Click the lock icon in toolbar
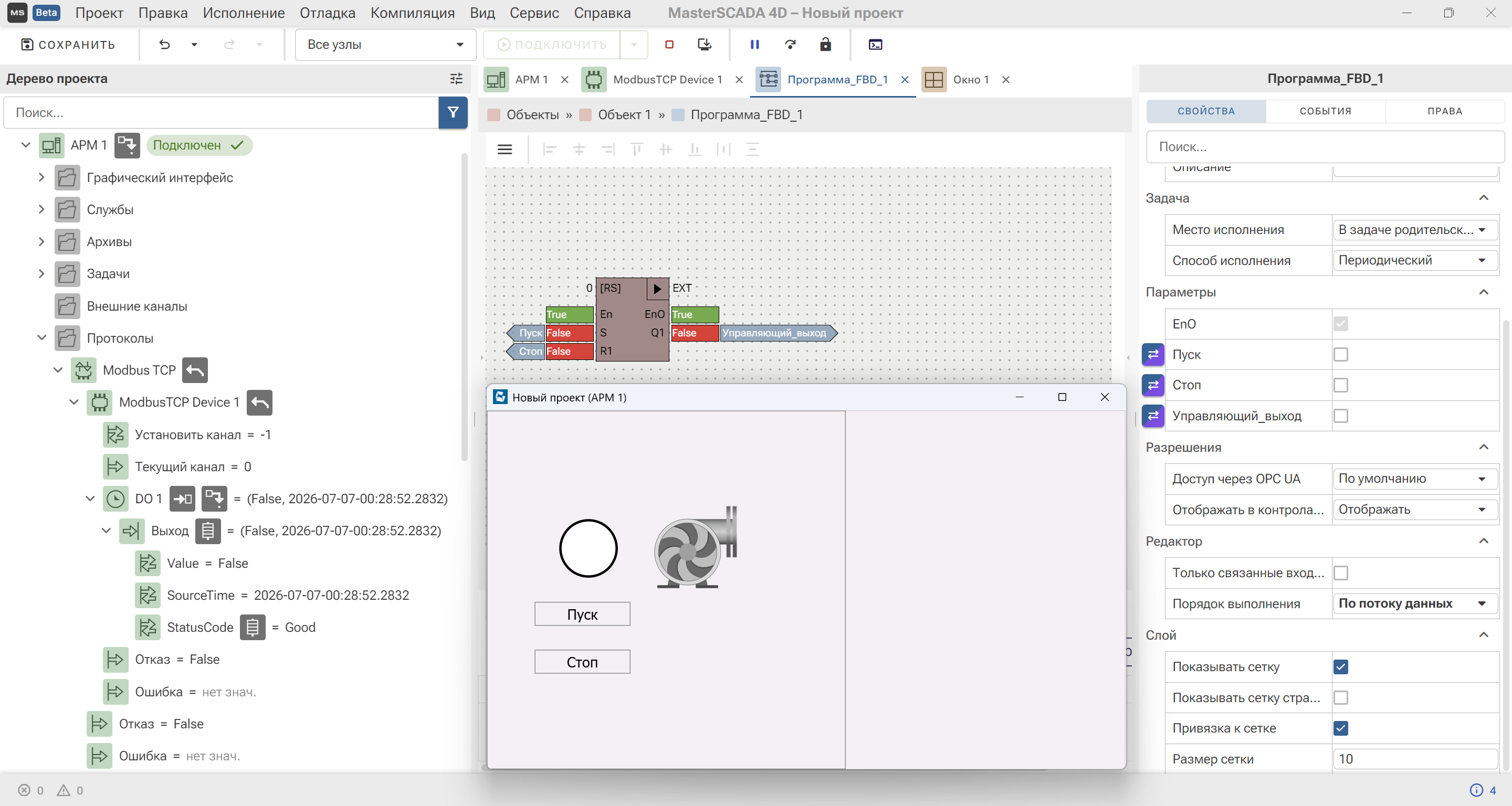 [825, 45]
